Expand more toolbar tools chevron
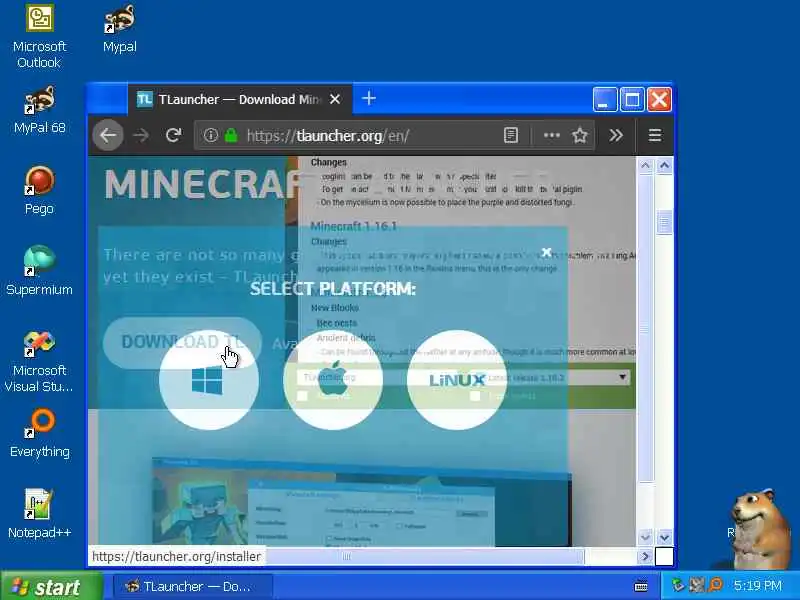800x600 pixels. [x=616, y=135]
